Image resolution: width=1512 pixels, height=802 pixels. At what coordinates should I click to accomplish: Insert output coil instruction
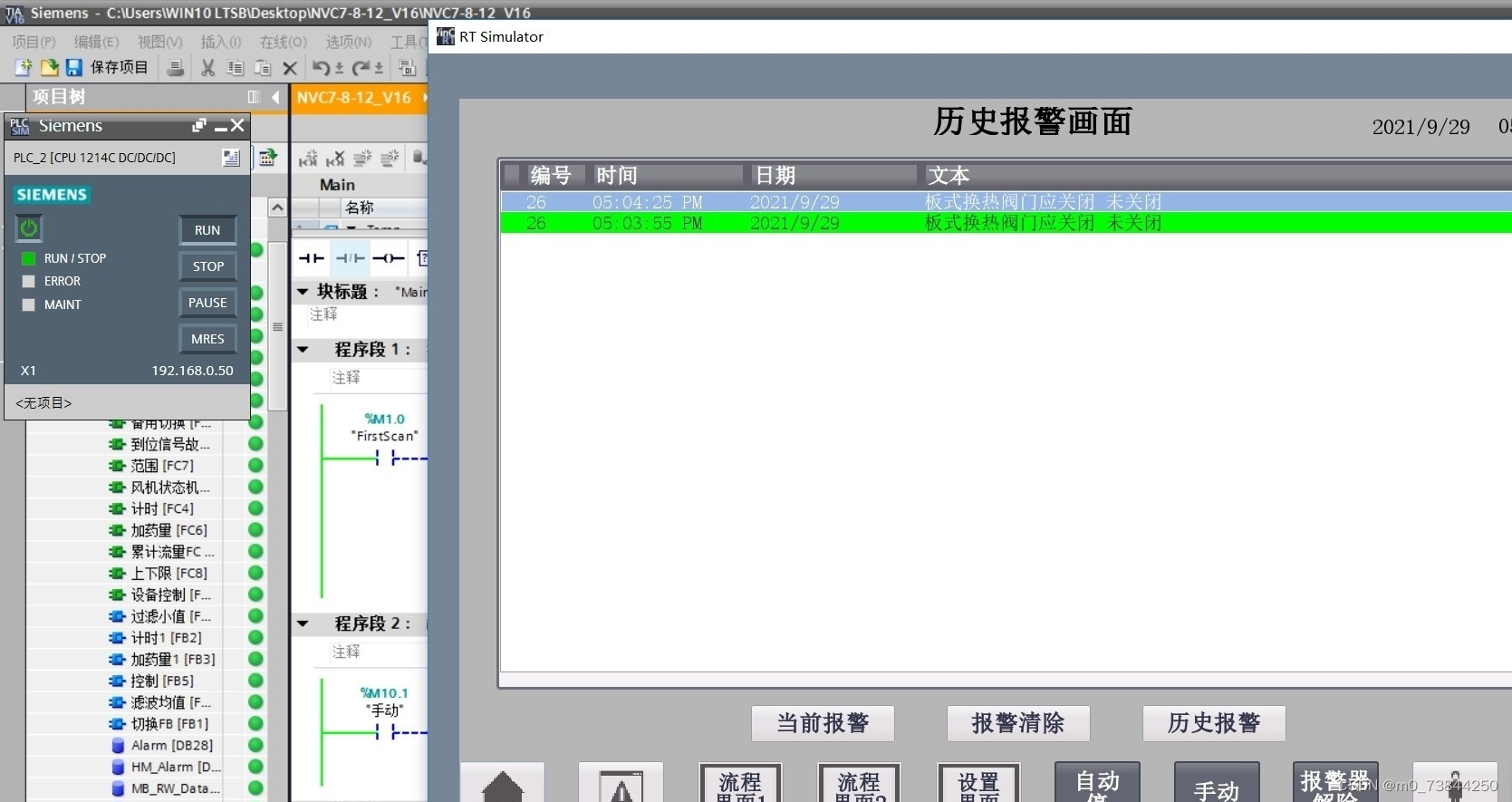(x=389, y=258)
